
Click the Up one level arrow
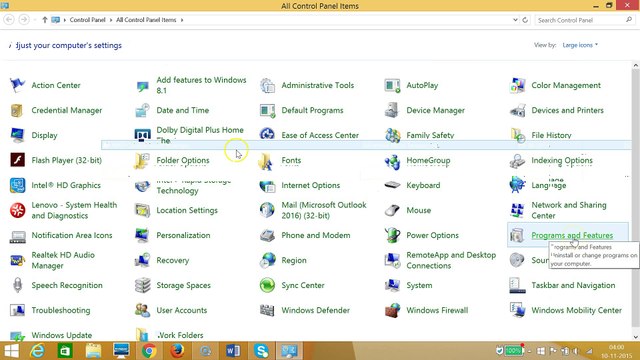(44, 20)
